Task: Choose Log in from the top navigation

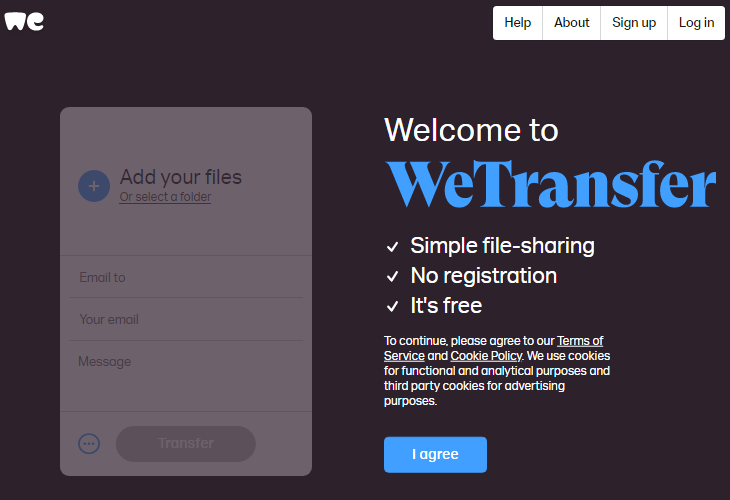Action: pos(696,23)
